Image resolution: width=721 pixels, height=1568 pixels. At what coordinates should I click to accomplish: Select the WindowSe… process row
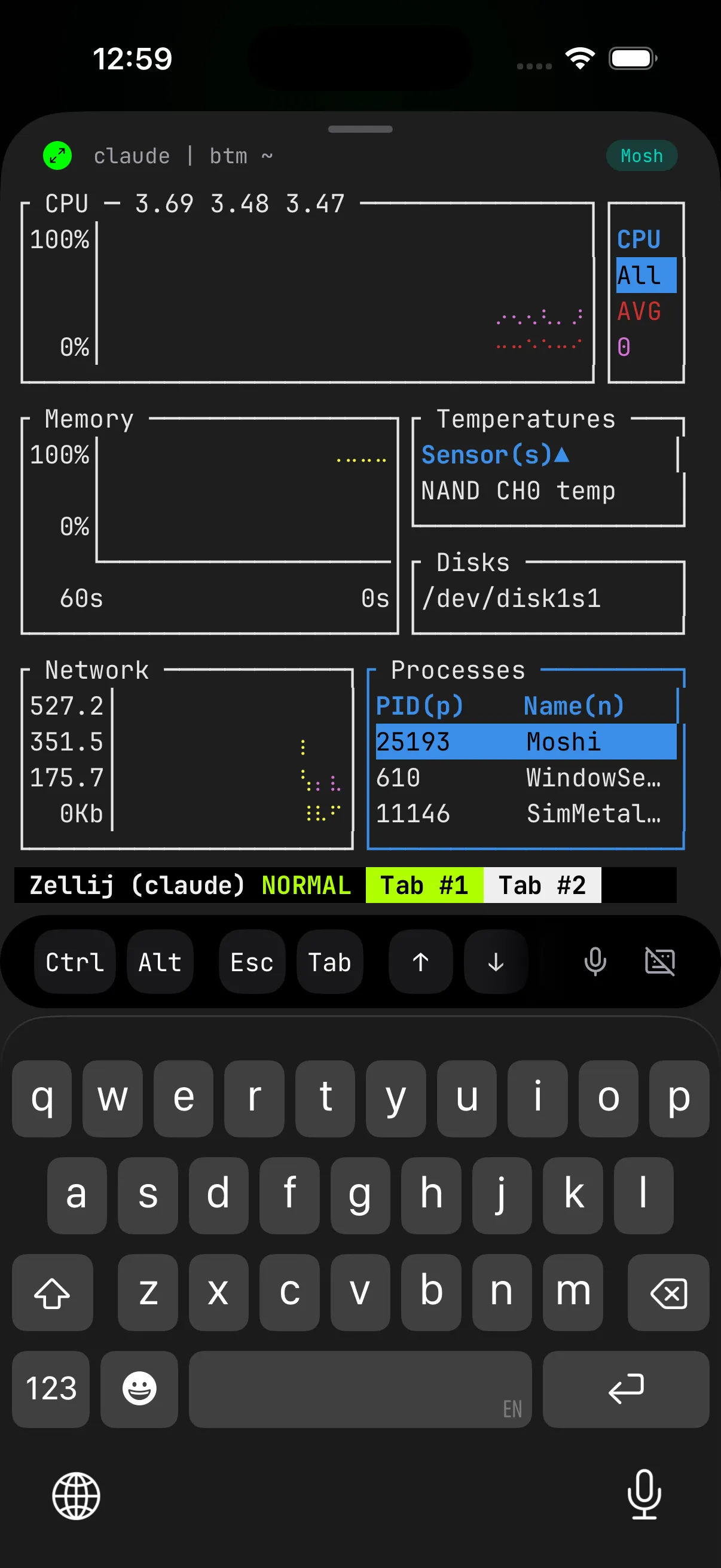(526, 777)
